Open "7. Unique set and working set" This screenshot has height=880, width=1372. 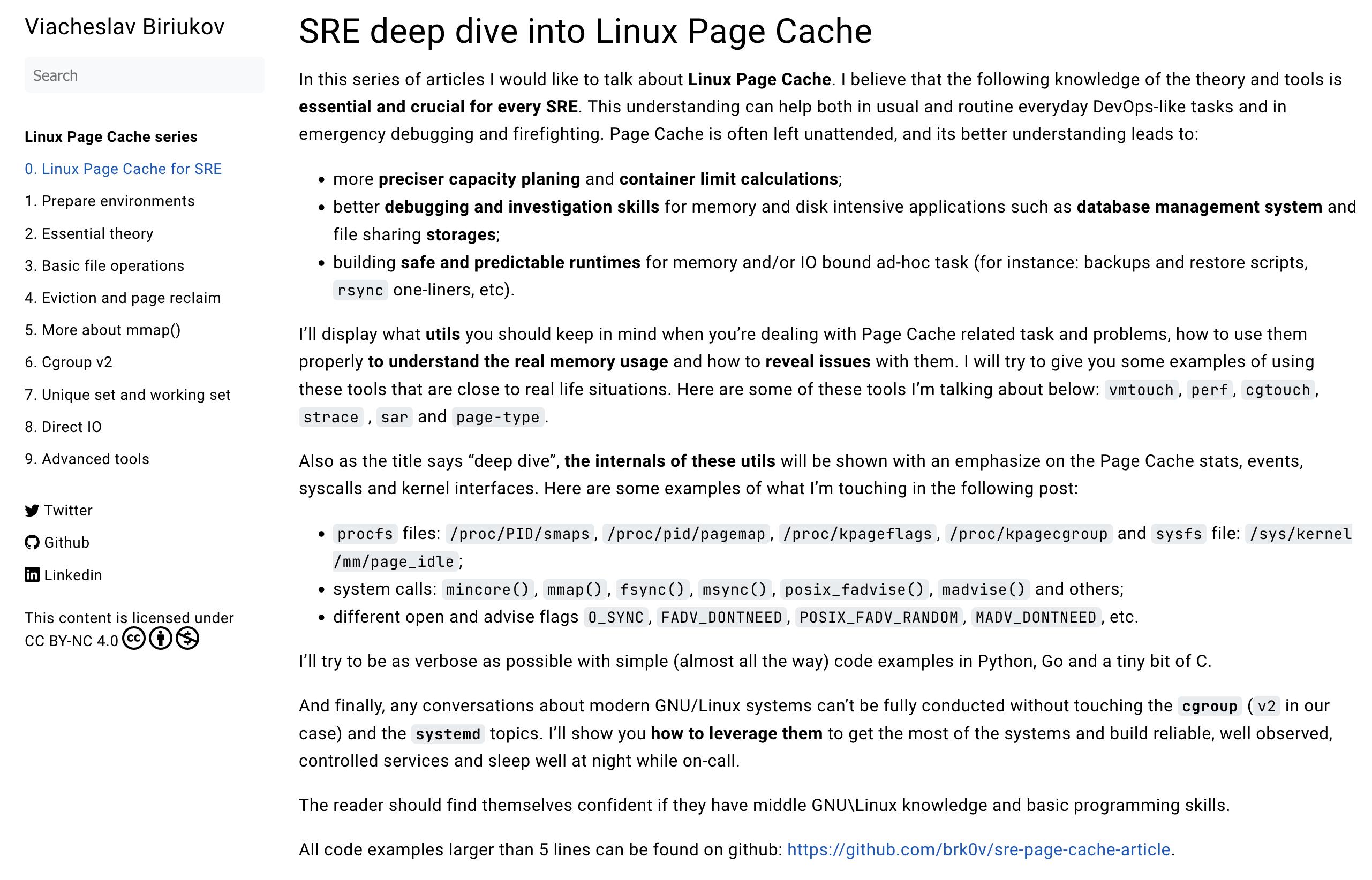[x=127, y=395]
